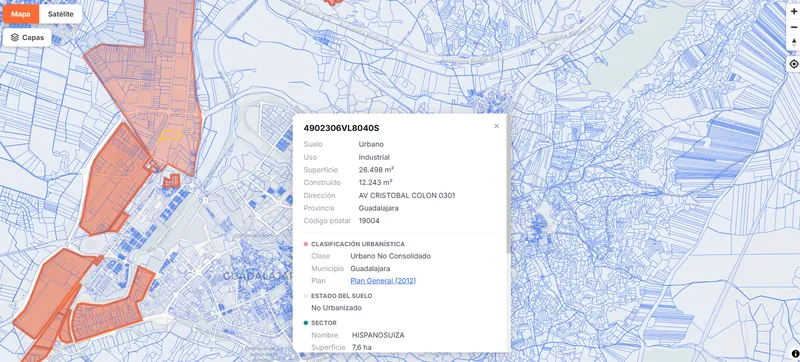Click Guadalajara in the Municipio row
This screenshot has height=362, width=800.
[x=370, y=268]
